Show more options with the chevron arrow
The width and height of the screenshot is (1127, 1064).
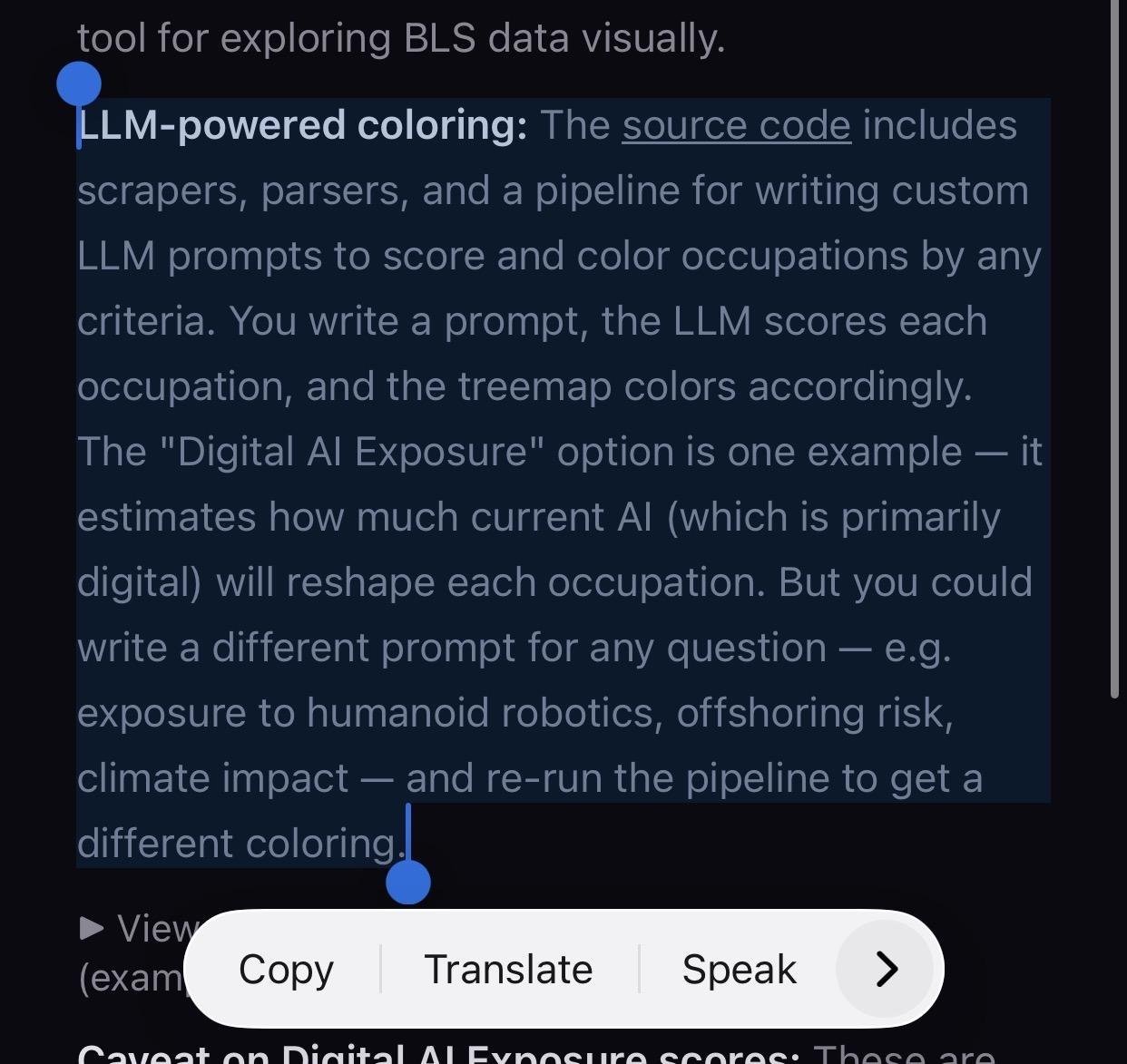point(886,969)
